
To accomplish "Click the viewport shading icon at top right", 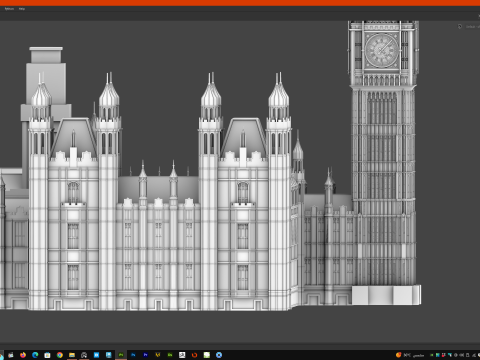I will pyautogui.click(x=460, y=26).
